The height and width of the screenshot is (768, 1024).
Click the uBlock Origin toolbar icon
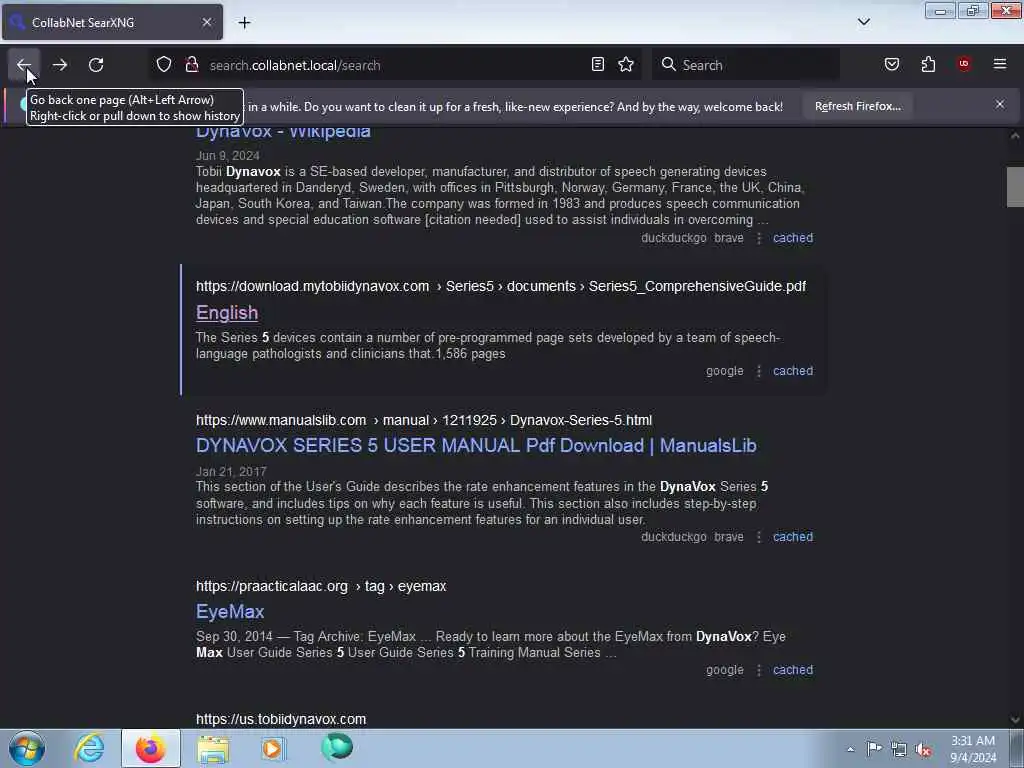[964, 64]
